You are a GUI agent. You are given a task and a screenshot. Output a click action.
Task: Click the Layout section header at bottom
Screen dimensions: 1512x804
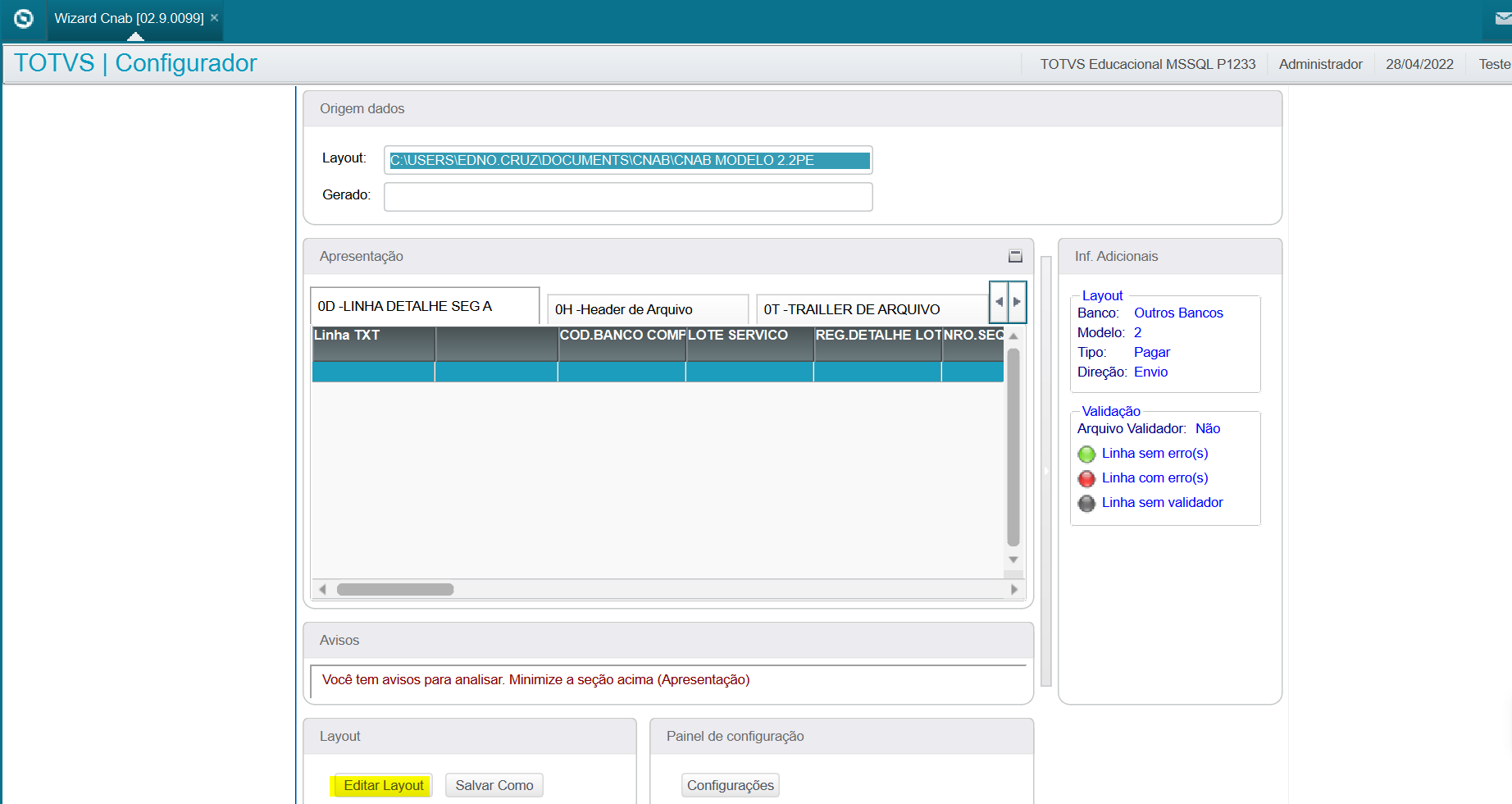coord(470,736)
